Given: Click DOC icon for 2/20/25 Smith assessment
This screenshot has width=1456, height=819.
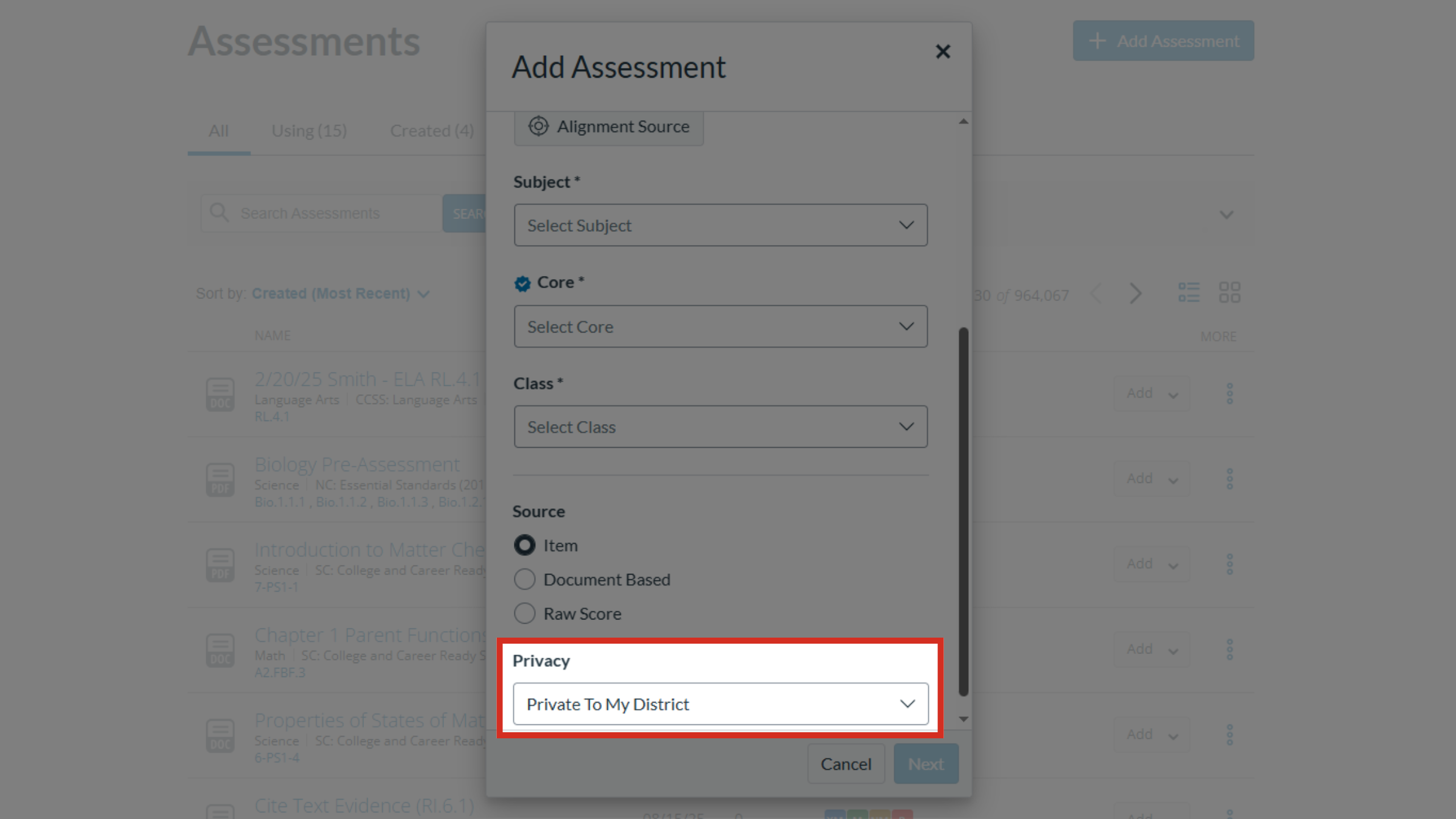Looking at the screenshot, I should (x=220, y=394).
